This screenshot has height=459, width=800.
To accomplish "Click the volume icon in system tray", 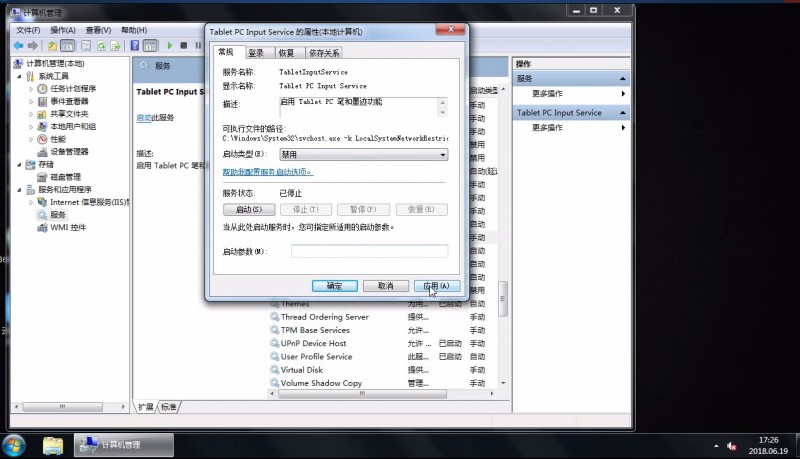I will tap(732, 446).
